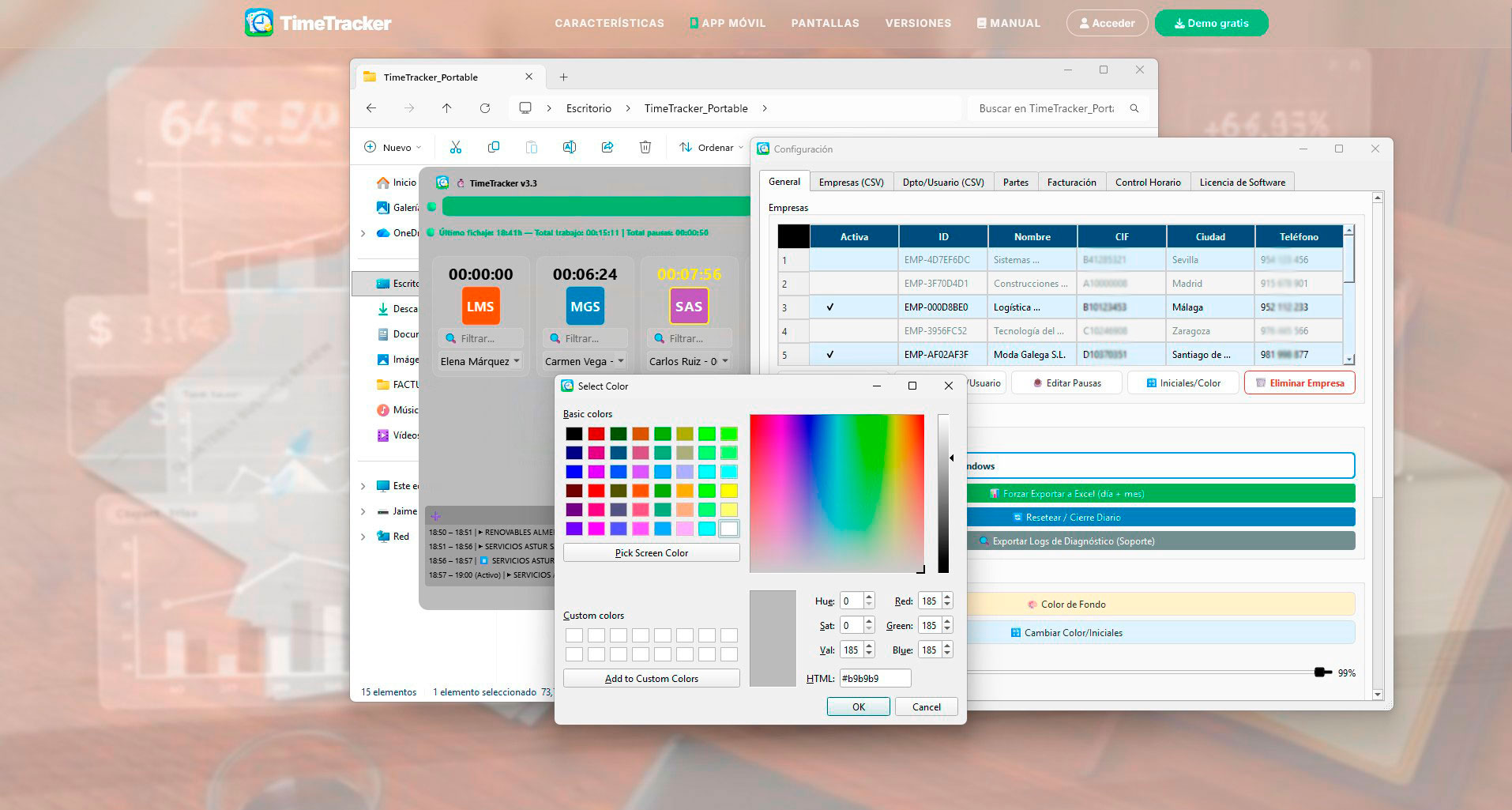
Task: Click the opacity slider handle at 99%
Action: pos(1322,672)
